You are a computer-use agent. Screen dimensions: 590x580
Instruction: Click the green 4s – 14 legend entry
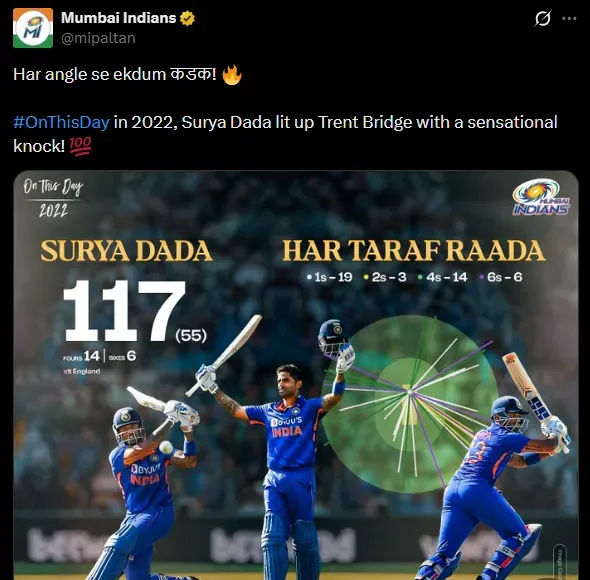(x=442, y=277)
